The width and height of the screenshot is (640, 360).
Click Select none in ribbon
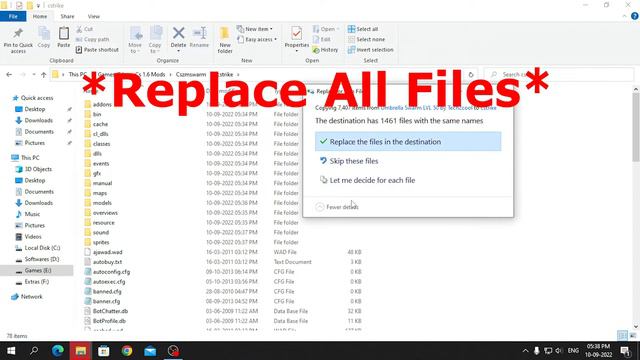point(366,39)
